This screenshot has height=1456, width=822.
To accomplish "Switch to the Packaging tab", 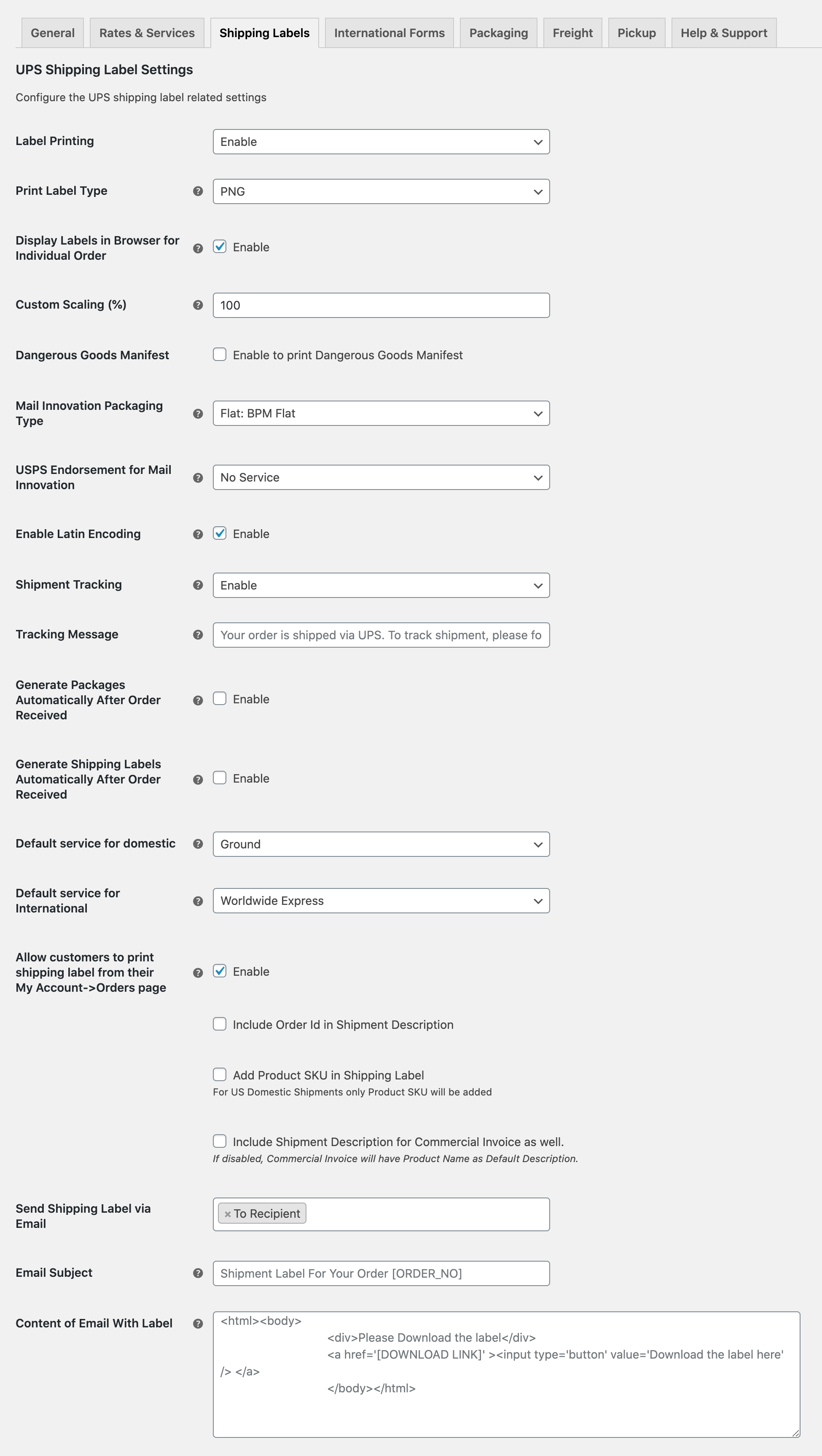I will [x=499, y=32].
